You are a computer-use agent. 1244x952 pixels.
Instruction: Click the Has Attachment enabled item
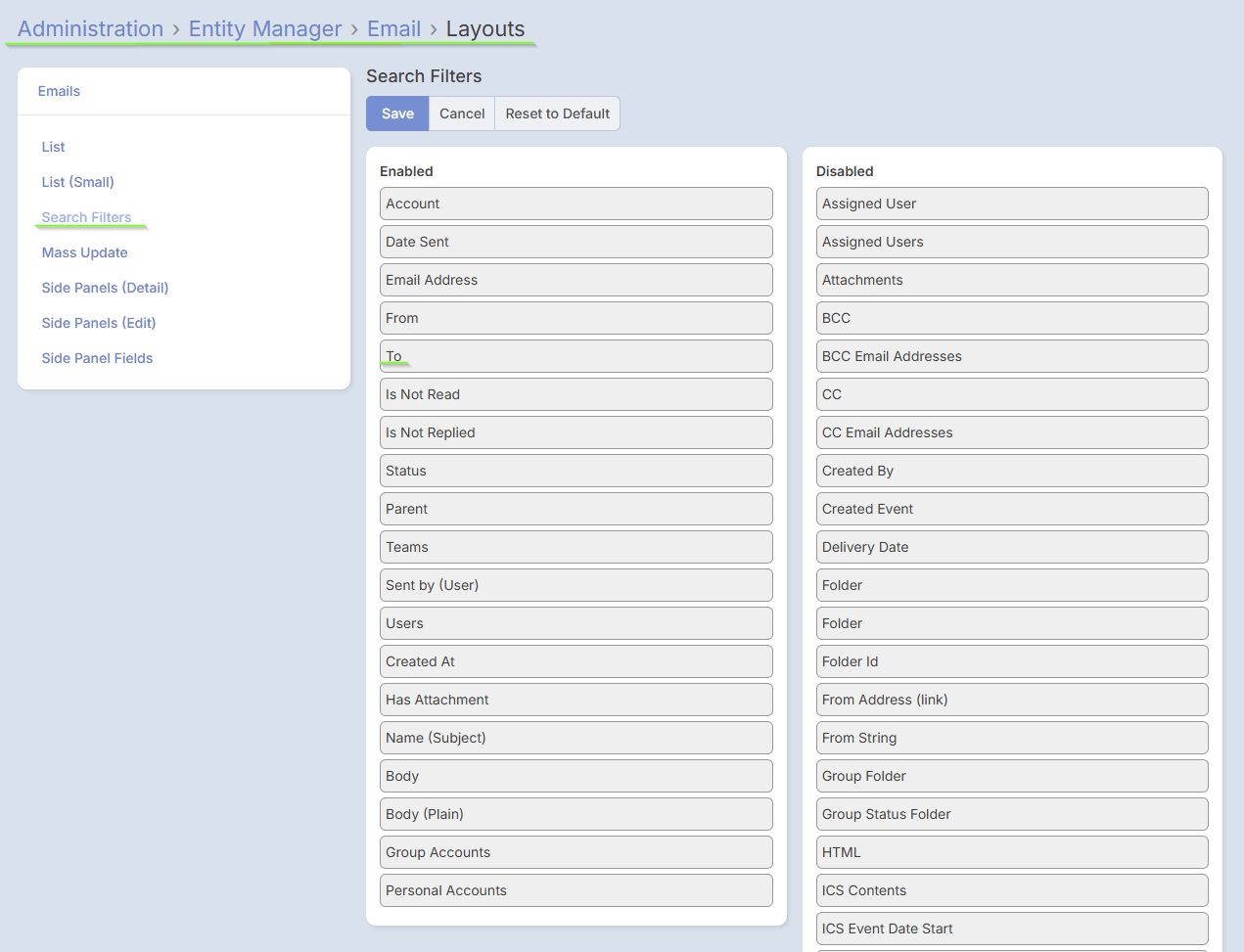tap(576, 700)
